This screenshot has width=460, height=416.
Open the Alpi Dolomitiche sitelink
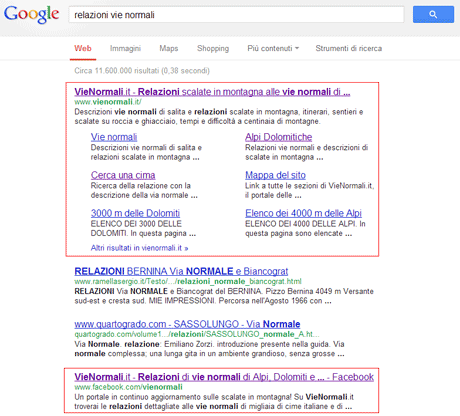click(x=278, y=137)
